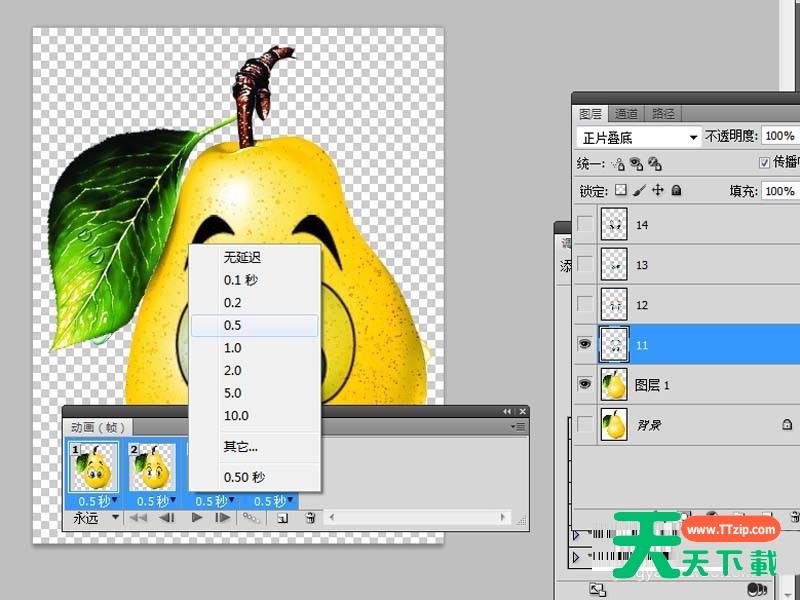This screenshot has width=800, height=600.
Task: Go to the previous animation frame
Action: pyautogui.click(x=168, y=518)
